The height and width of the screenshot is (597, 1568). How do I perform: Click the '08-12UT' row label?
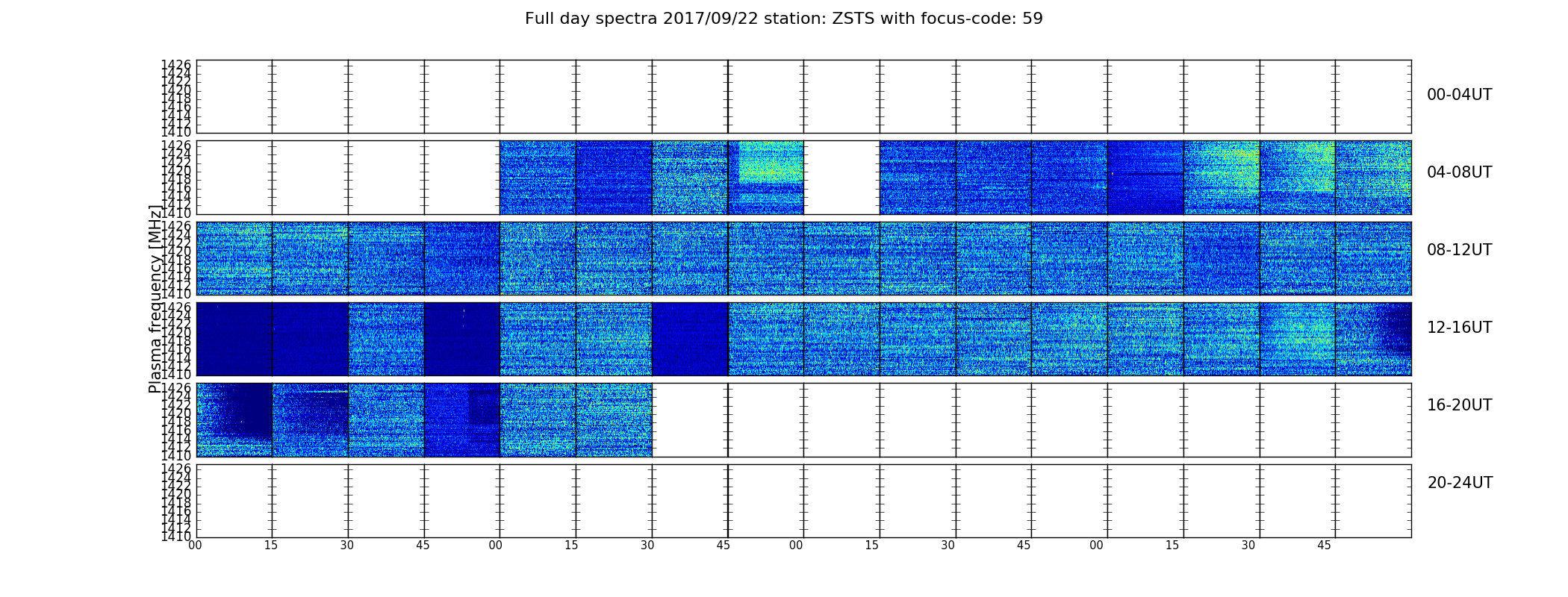tap(1460, 250)
